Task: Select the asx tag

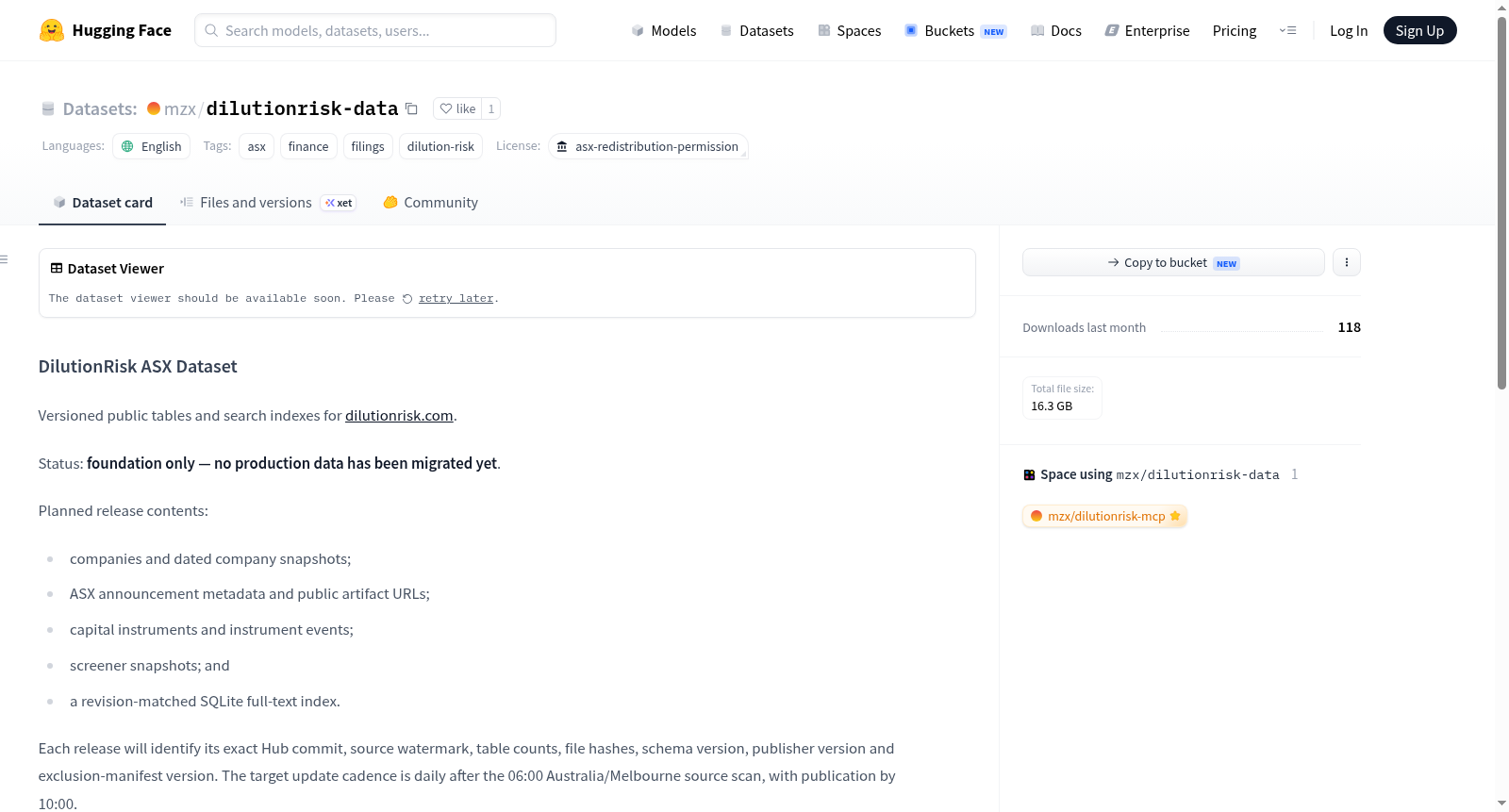Action: pyautogui.click(x=257, y=146)
